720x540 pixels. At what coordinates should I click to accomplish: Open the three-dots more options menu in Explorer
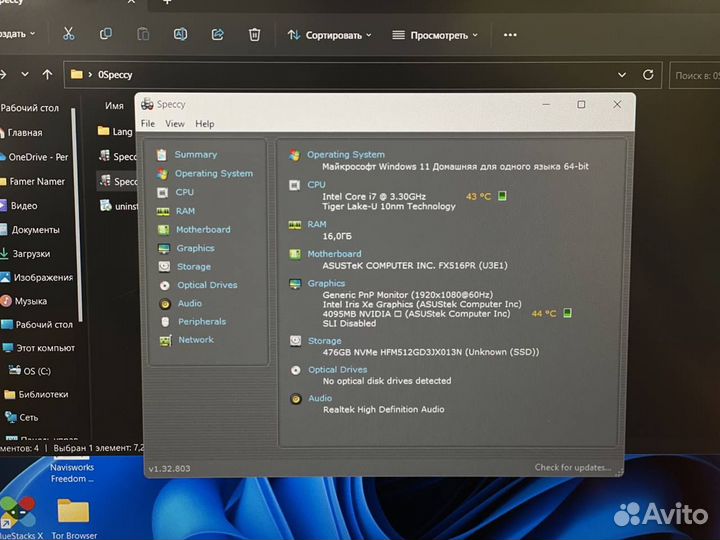coord(510,35)
